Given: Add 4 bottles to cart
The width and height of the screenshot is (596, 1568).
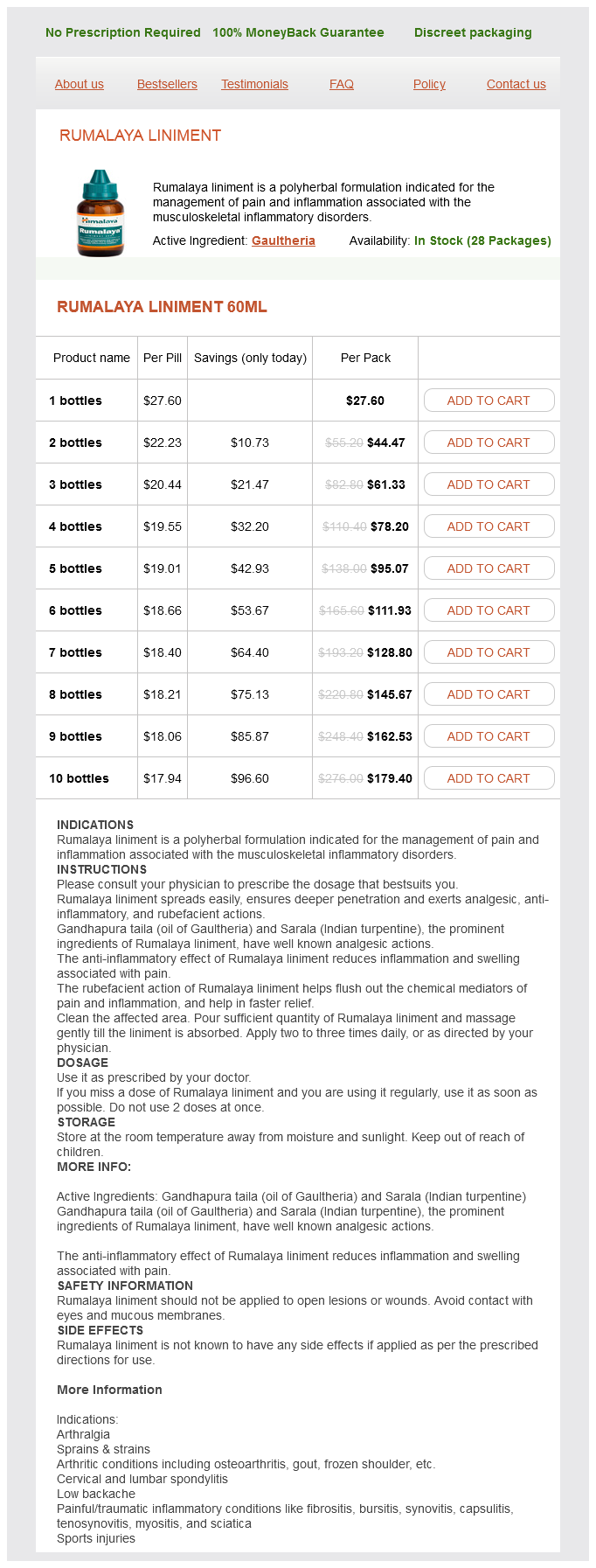Looking at the screenshot, I should coord(489,526).
